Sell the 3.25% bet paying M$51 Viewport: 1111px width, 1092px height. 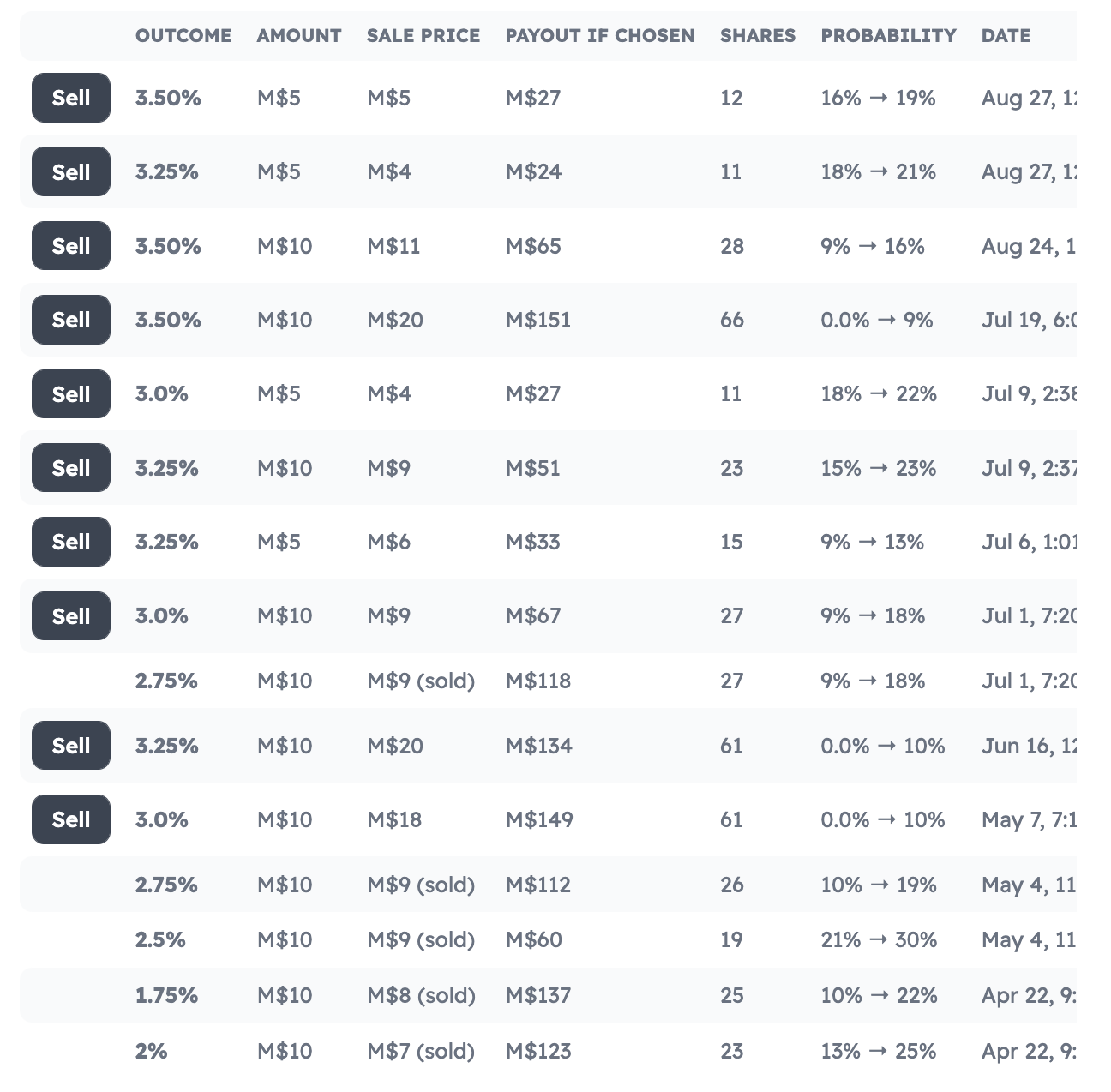pos(71,468)
